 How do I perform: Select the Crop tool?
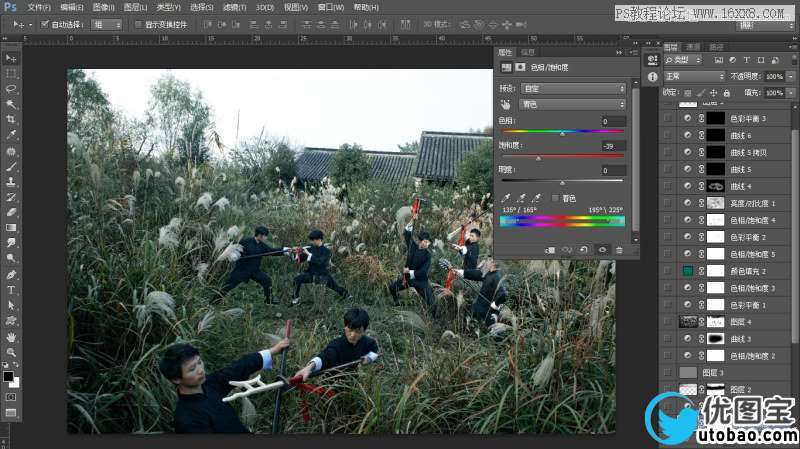11,119
